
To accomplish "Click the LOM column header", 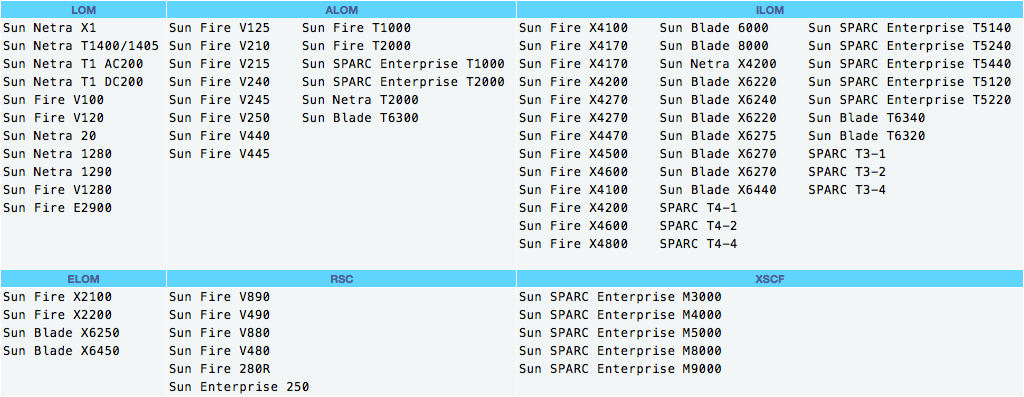I will [x=83, y=10].
